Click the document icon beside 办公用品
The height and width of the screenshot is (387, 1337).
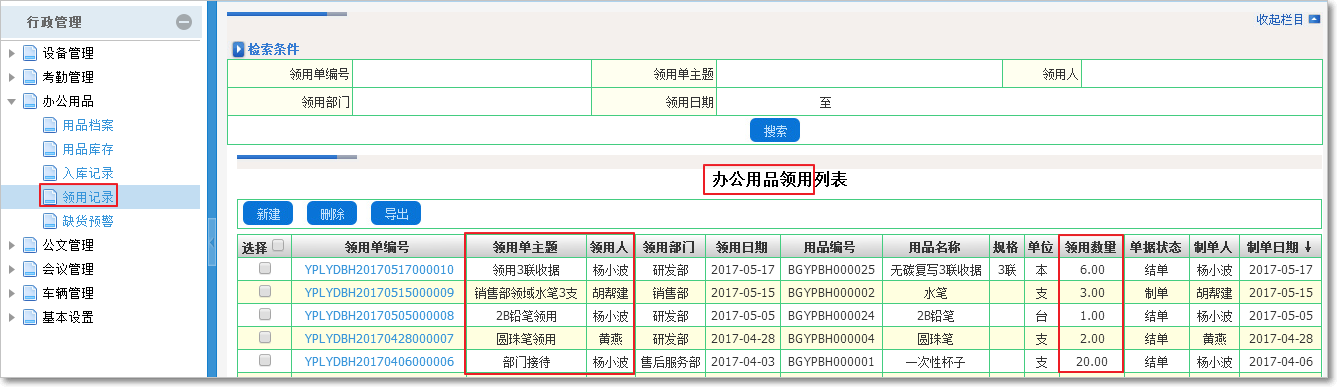tap(30, 101)
